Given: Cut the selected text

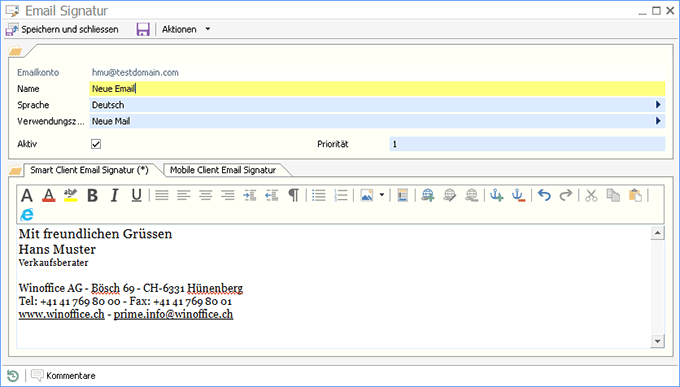Looking at the screenshot, I should [x=591, y=196].
